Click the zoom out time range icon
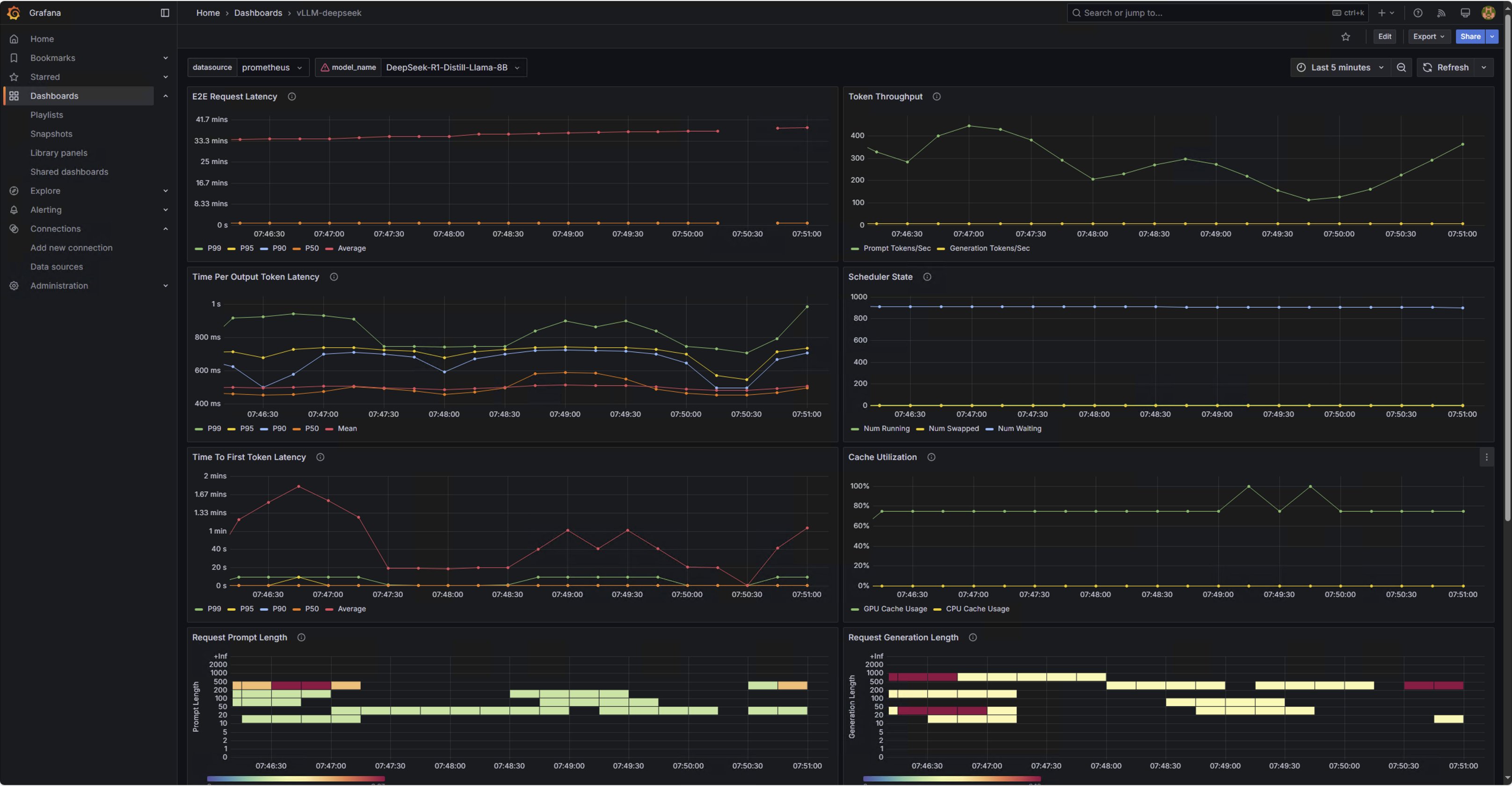 [1401, 67]
